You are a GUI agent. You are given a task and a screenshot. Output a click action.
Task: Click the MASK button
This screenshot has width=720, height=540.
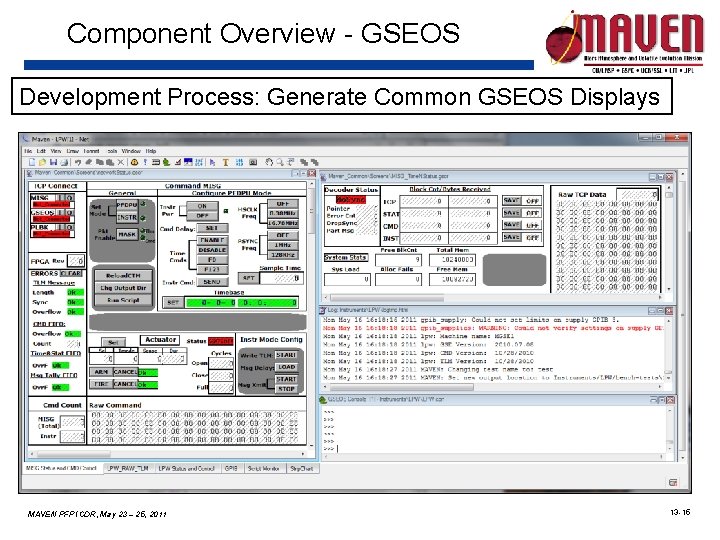[127, 234]
